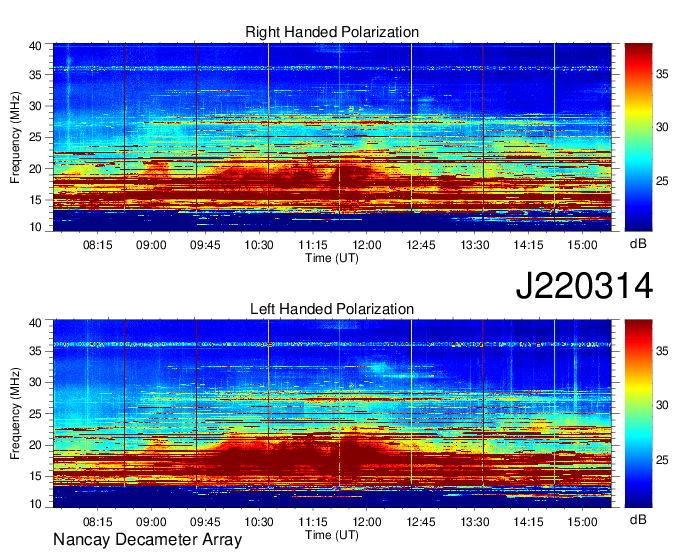Click the 09:45 time tick of Right Handed plot
Viewport: 680px width, 552px height.
[x=205, y=245]
